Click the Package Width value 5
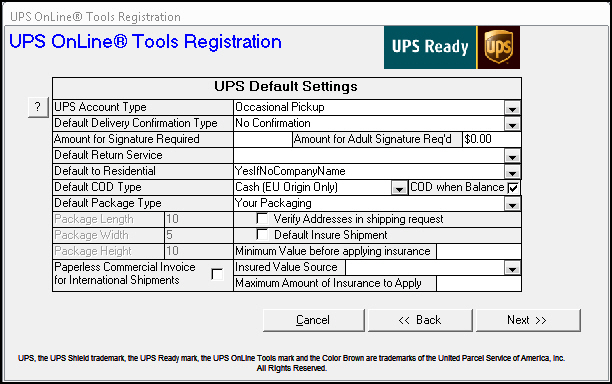The height and width of the screenshot is (384, 612). pos(199,235)
